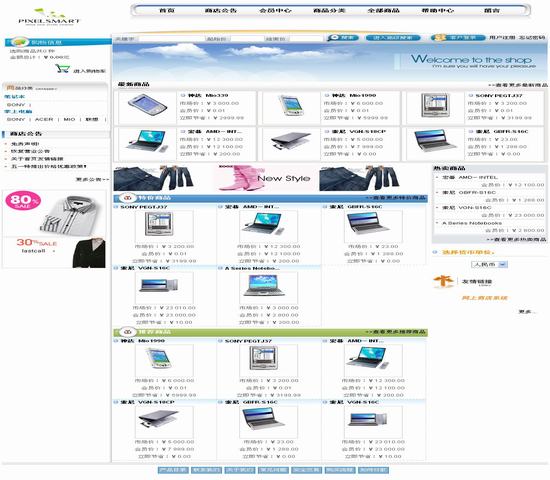Click the PIXELSMART logo
This screenshot has height=480, width=550.
49,17
